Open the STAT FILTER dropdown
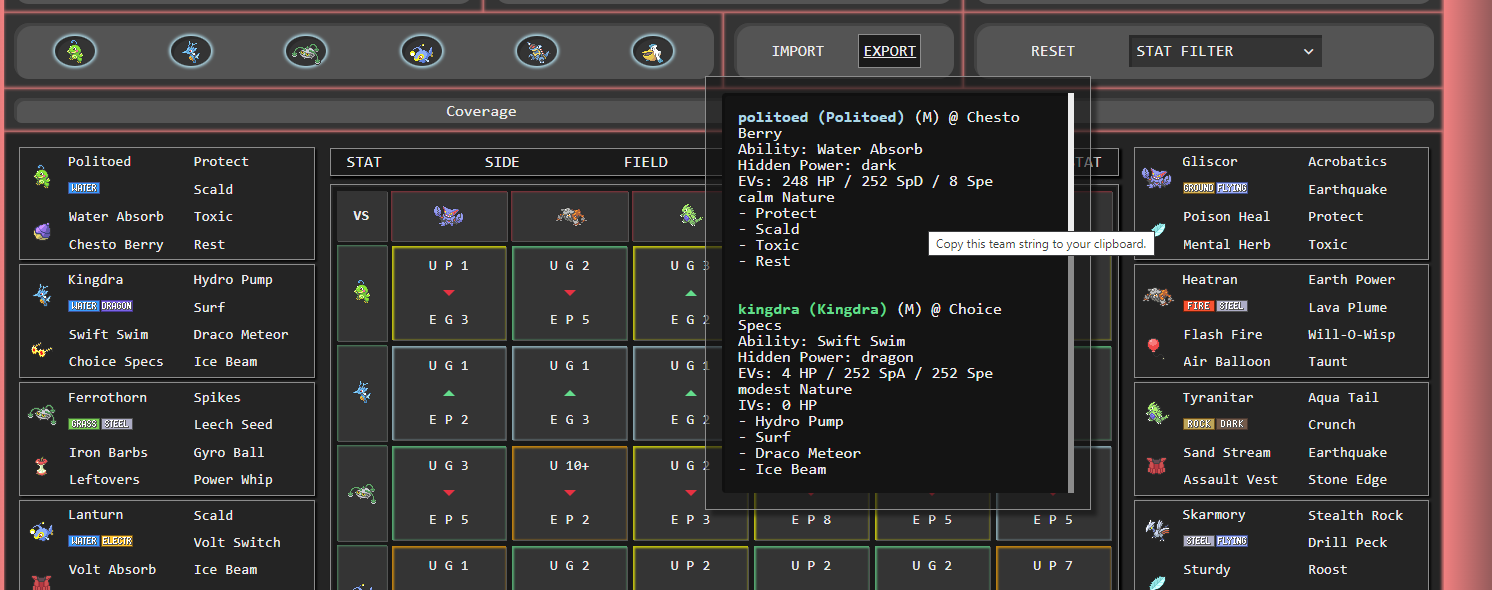 coord(1225,51)
